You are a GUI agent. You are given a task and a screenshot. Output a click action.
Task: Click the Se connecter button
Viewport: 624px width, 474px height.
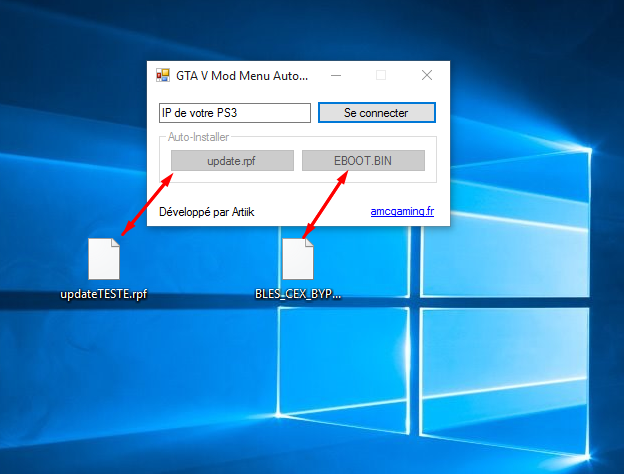point(376,113)
